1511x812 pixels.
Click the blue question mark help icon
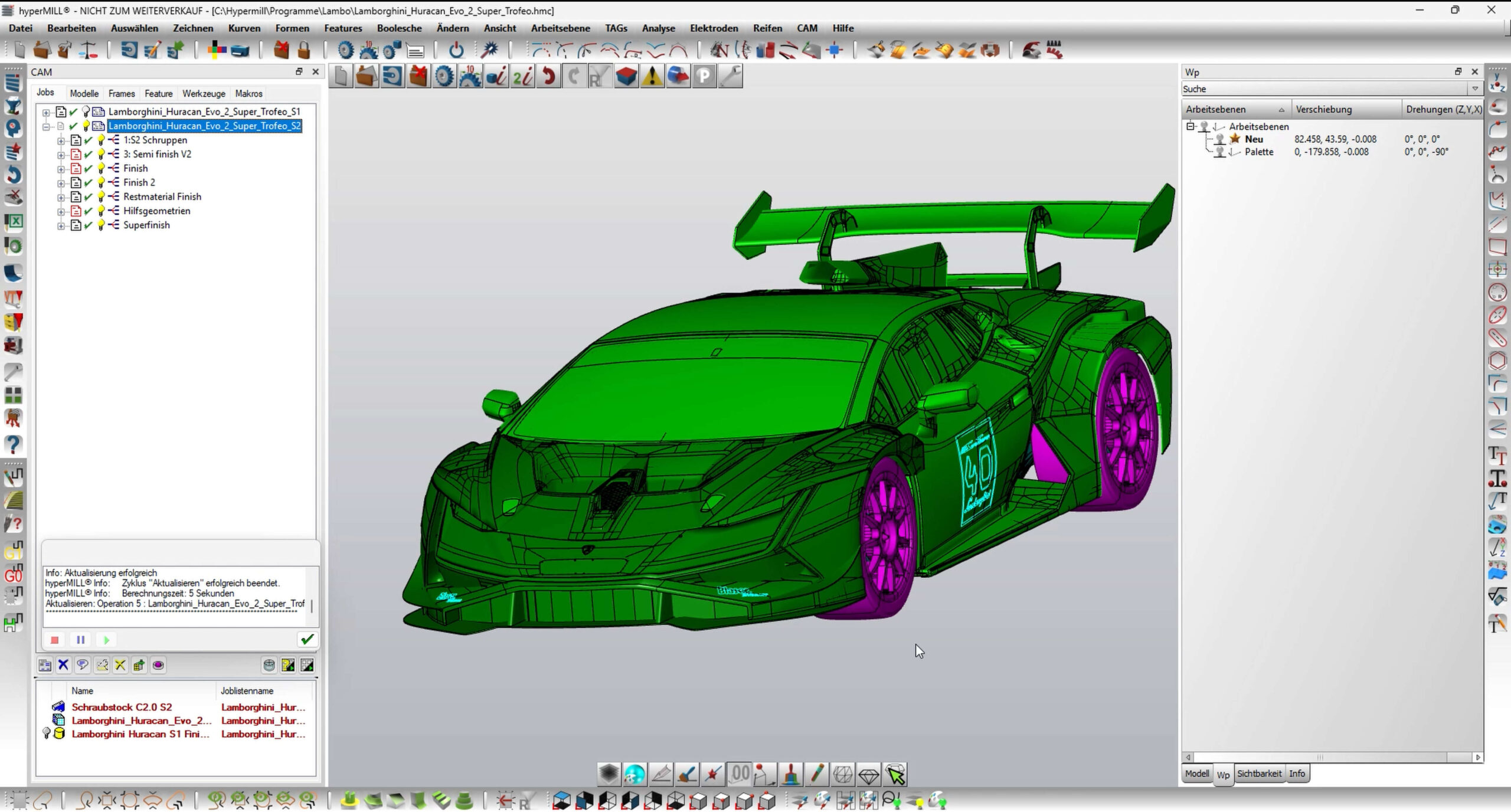[13, 444]
